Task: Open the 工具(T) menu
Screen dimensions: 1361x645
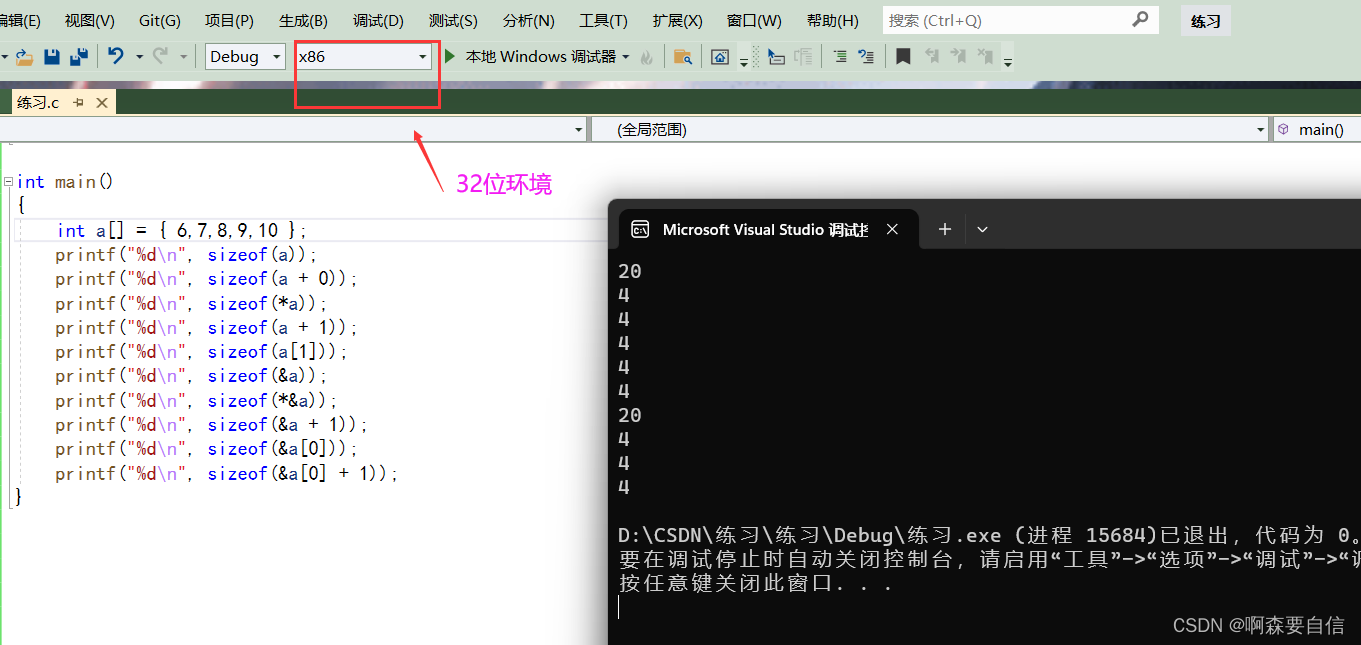Action: [x=603, y=20]
